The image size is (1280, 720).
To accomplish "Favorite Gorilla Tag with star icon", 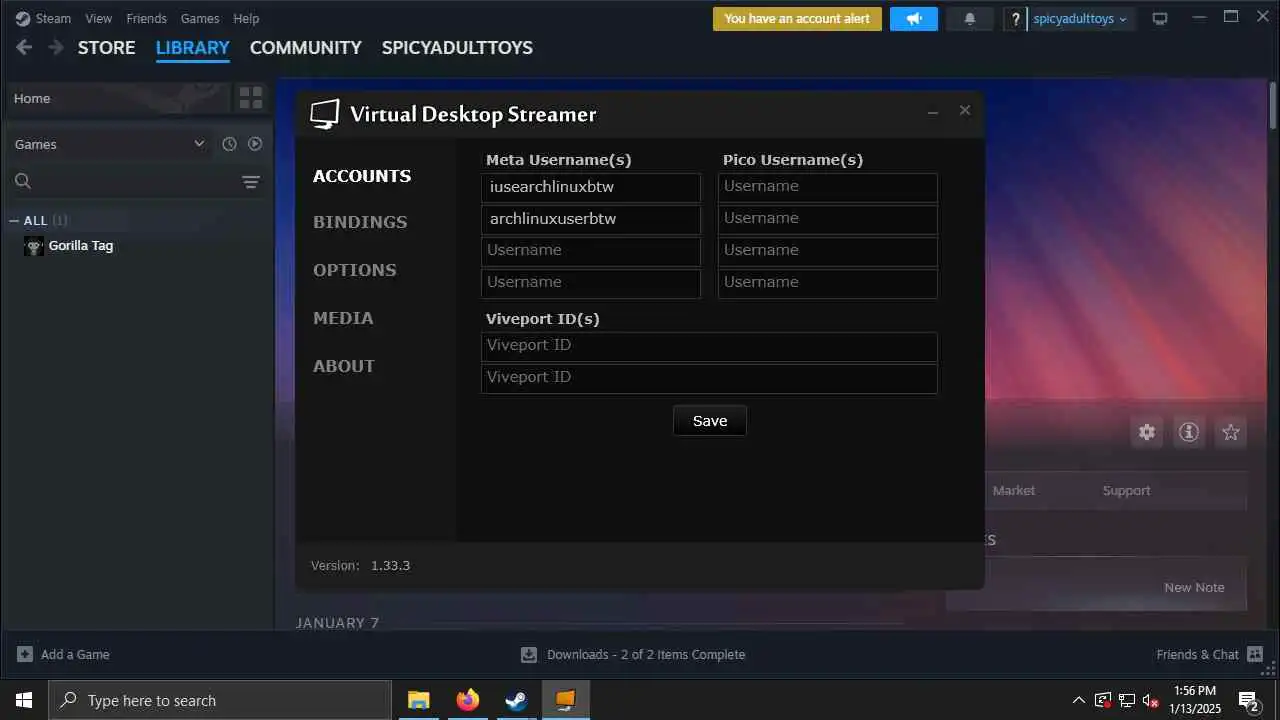I will 1231,432.
